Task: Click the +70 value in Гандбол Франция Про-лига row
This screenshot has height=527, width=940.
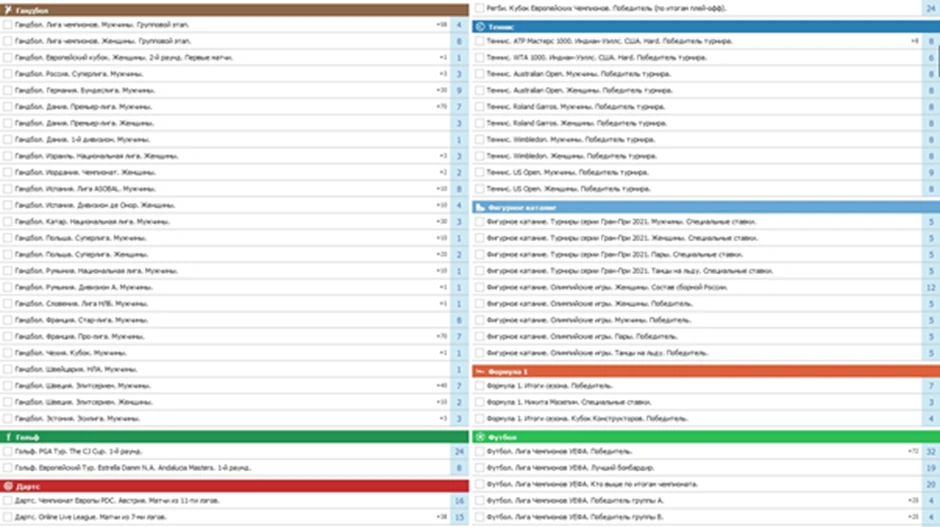Action: (442, 336)
